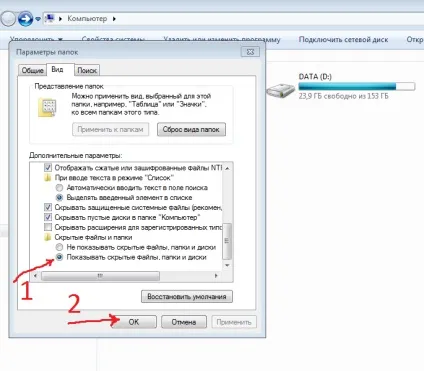
Task: Click the vertical scrollbar thumb
Action: tap(227, 241)
